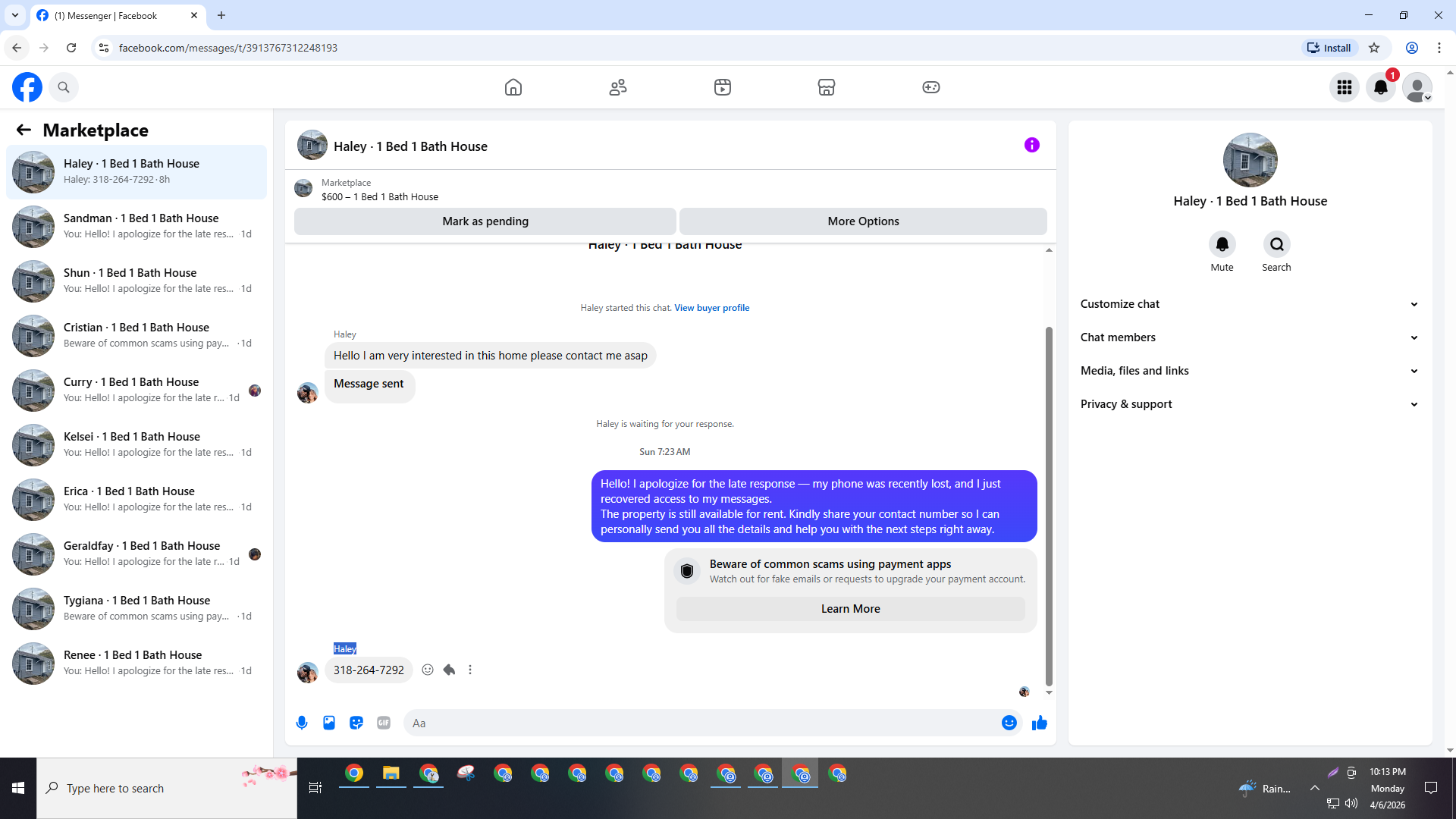Click the Windows taskbar search box
The image size is (1456, 819).
tap(167, 789)
